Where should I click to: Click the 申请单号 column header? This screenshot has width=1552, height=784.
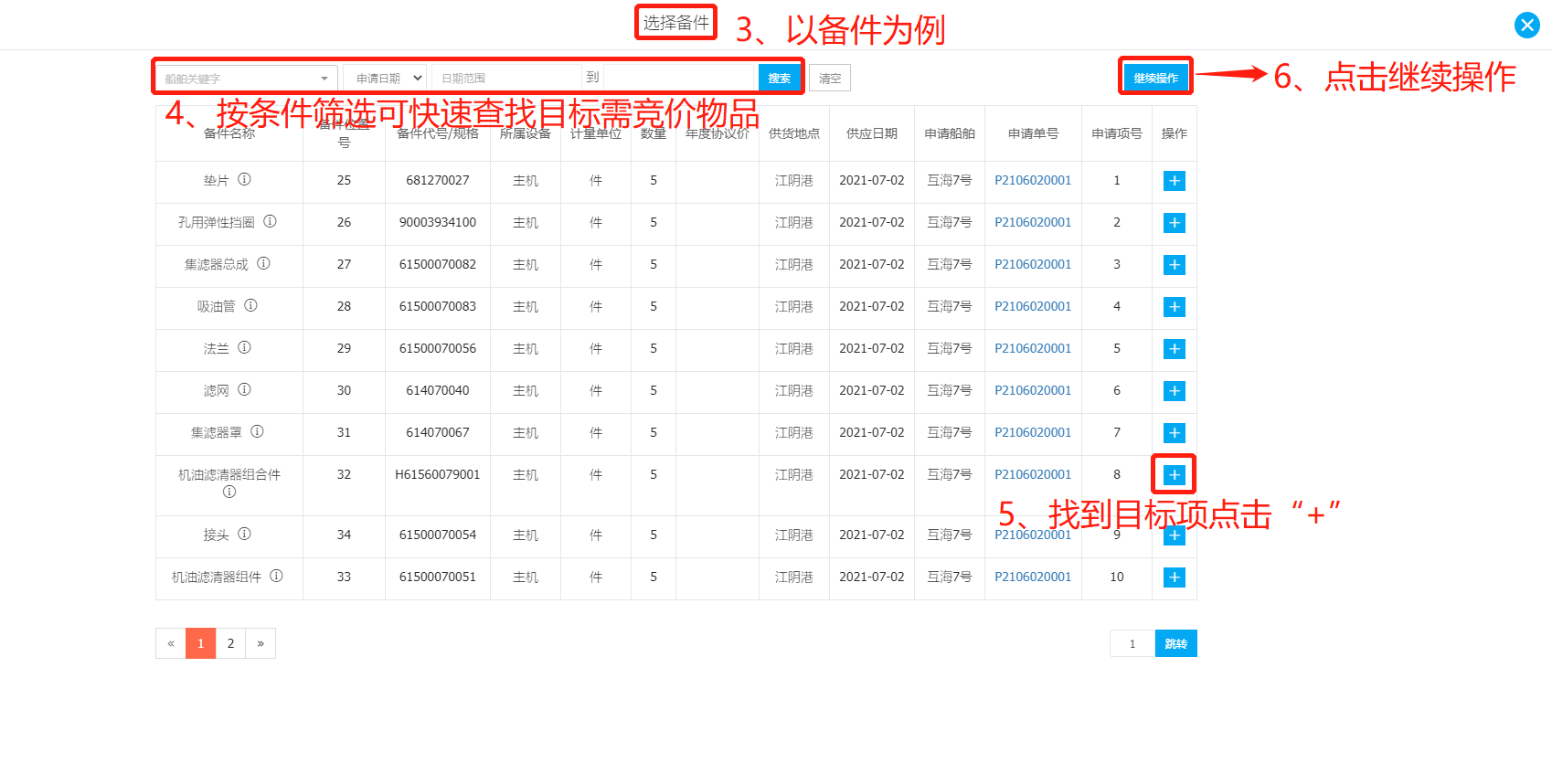pyautogui.click(x=1033, y=133)
